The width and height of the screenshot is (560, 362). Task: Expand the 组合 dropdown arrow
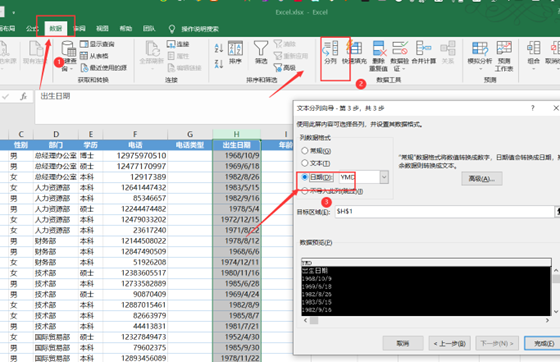tap(534, 69)
